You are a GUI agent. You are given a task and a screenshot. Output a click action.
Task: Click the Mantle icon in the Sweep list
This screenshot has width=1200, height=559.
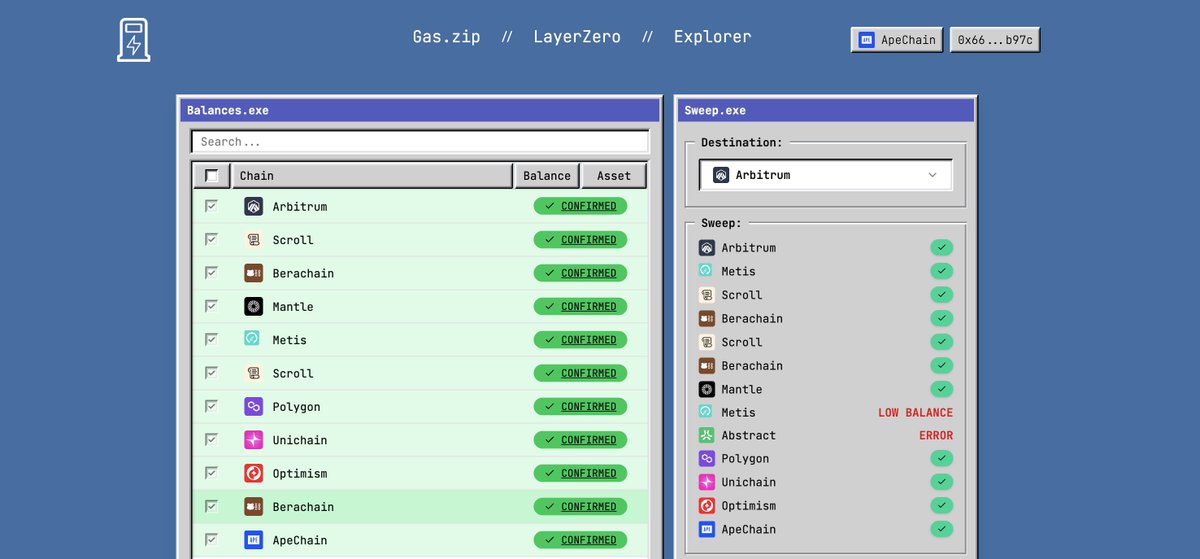tap(707, 389)
